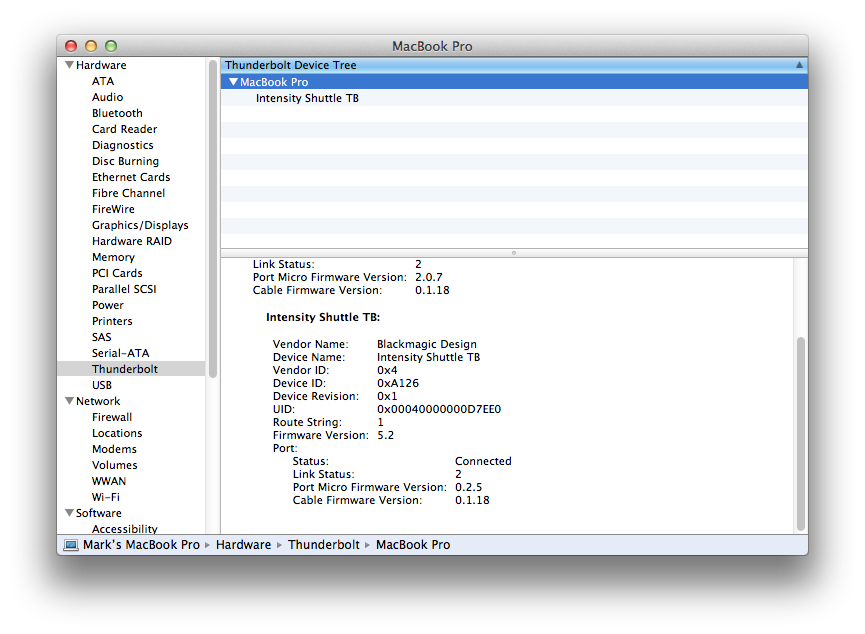
Task: Open the Bluetooth hardware entry
Action: [x=117, y=113]
